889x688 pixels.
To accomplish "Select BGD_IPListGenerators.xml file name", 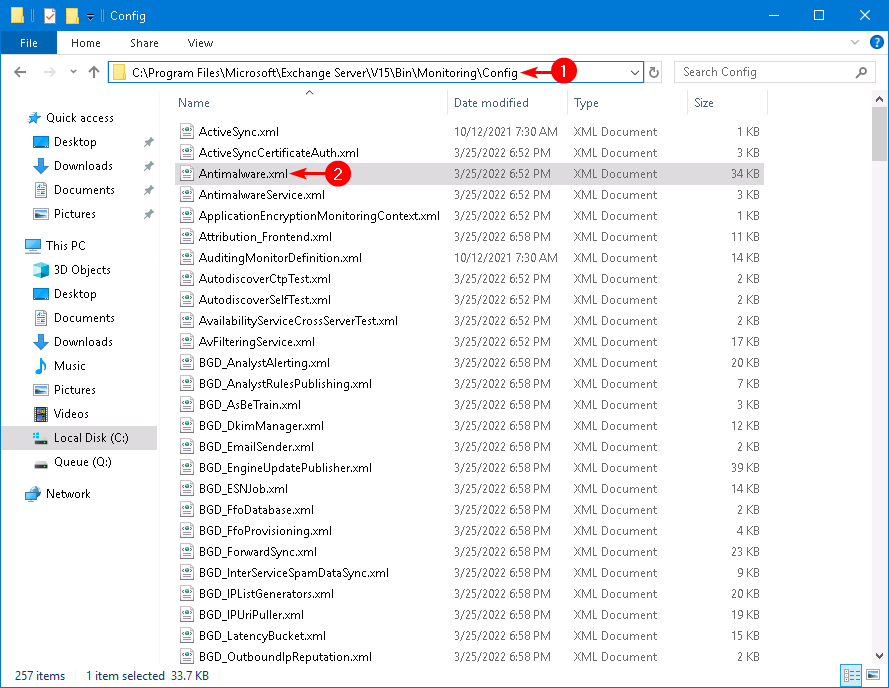I will (x=266, y=594).
